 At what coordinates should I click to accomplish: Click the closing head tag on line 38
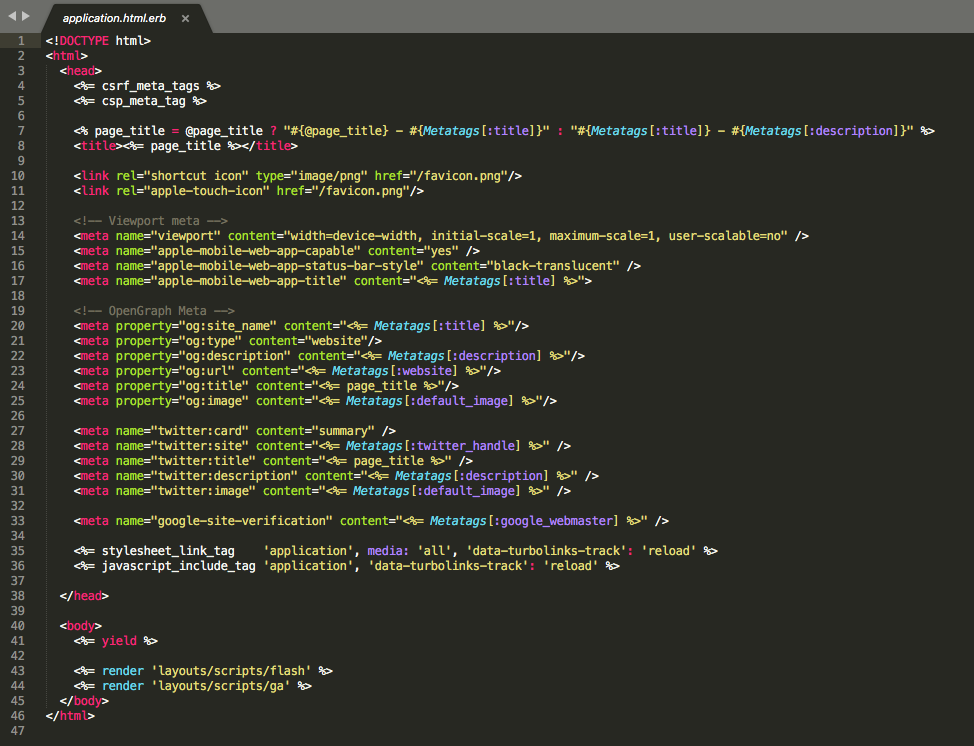(84, 596)
